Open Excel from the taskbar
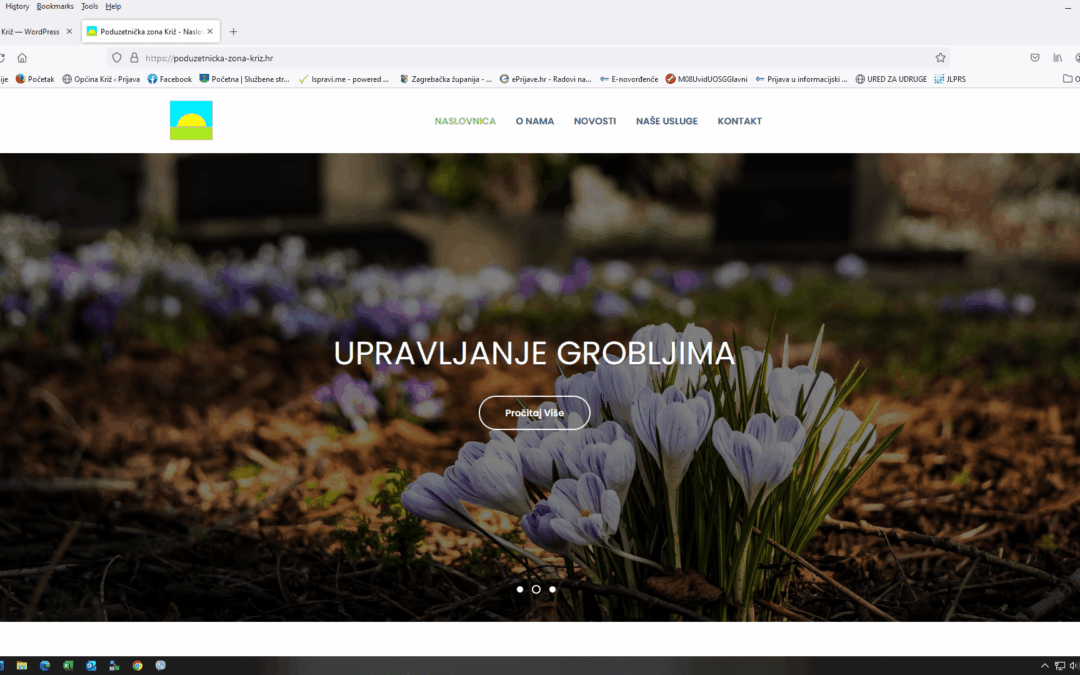Viewport: 1080px width, 675px height. coord(68,665)
